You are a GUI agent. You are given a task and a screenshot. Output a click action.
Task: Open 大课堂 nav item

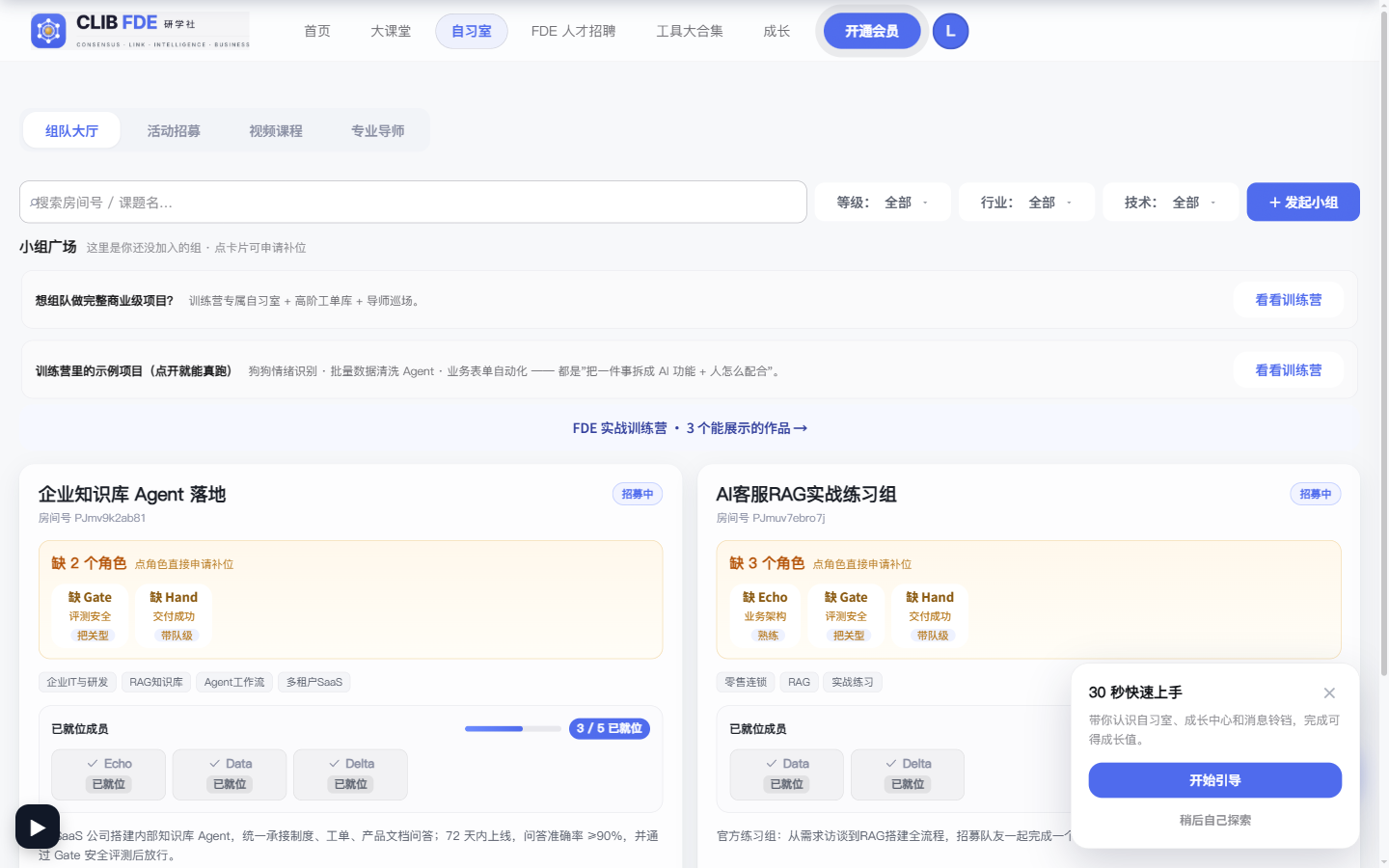tap(391, 31)
